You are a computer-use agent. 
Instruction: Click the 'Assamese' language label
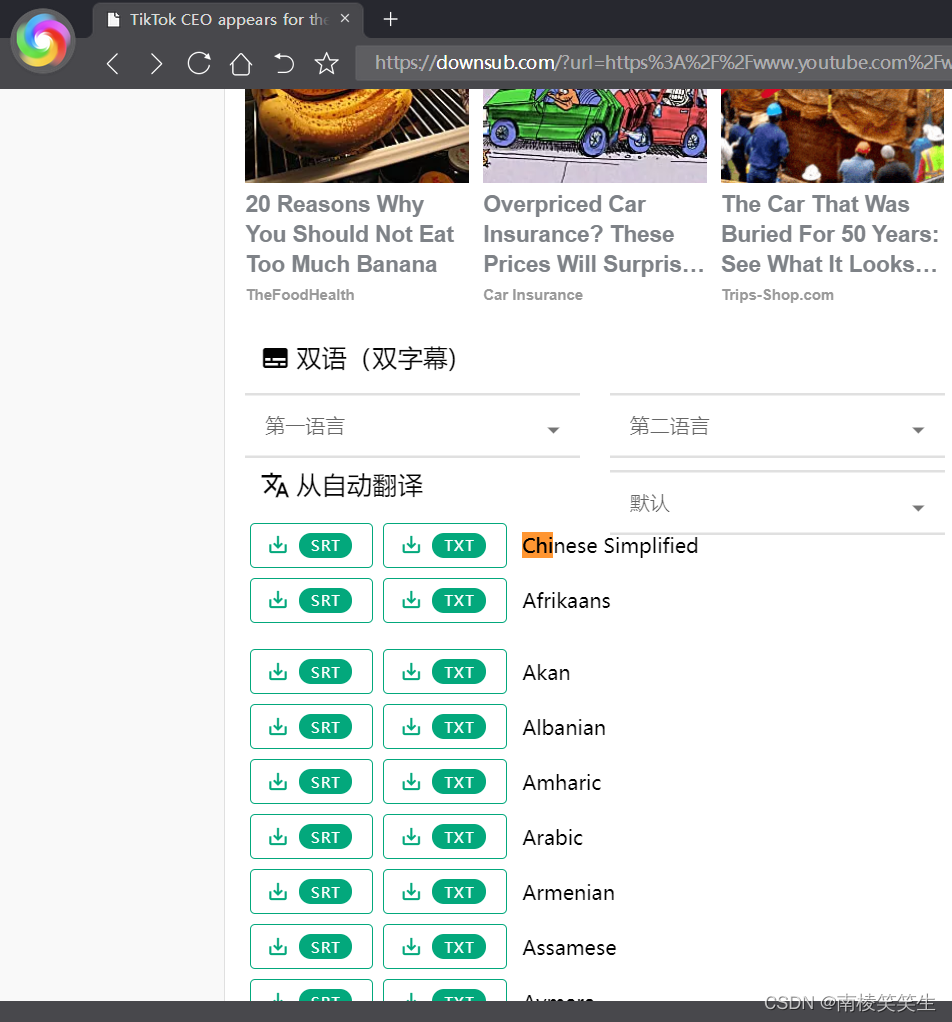569,948
